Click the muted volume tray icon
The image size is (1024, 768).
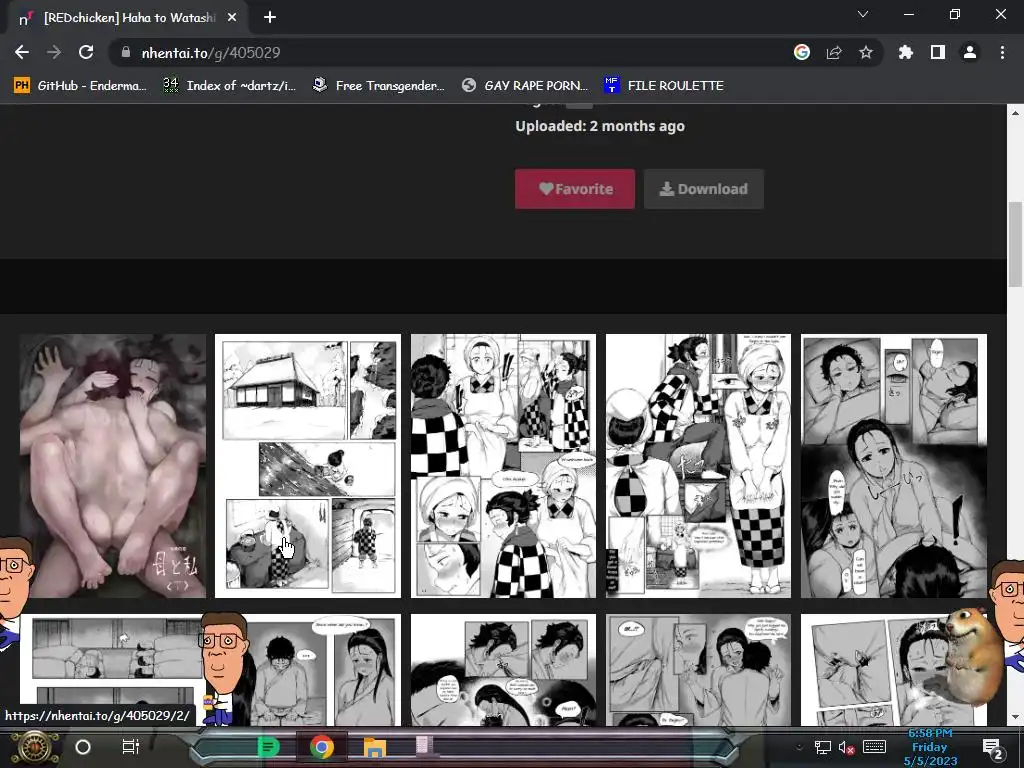847,747
